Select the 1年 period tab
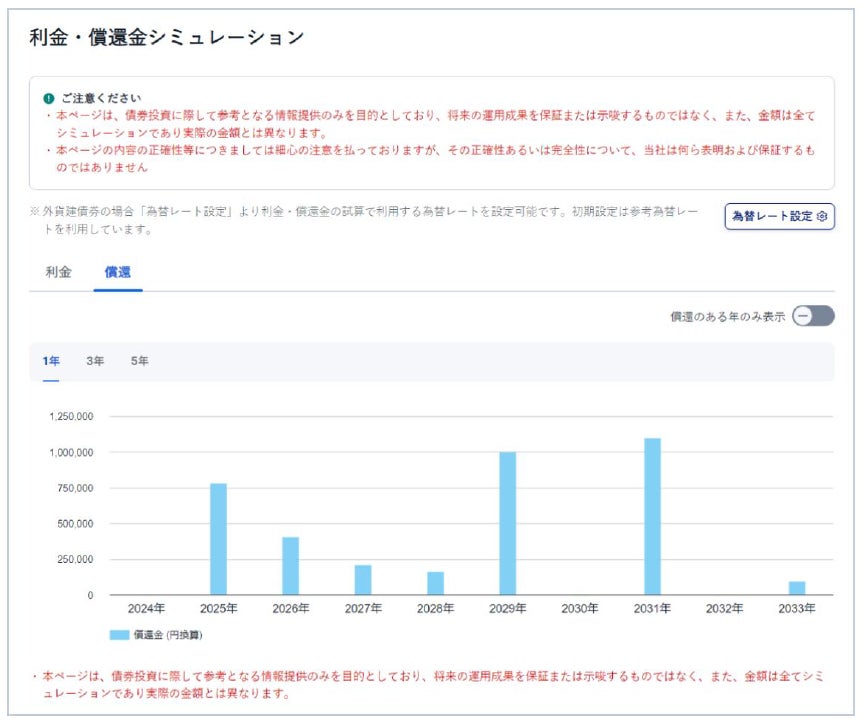 [x=51, y=361]
